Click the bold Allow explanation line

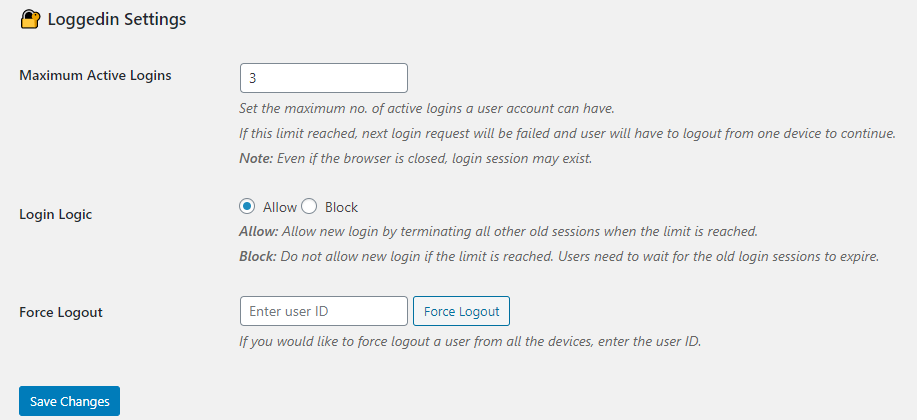(x=499, y=231)
